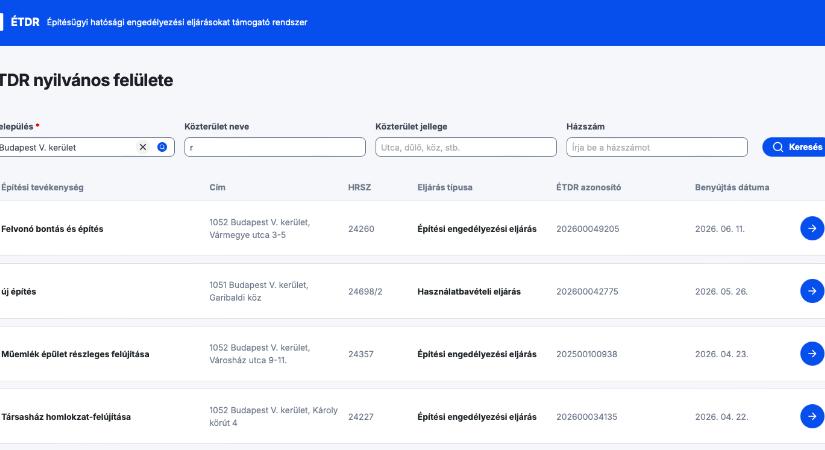Open details arrow for Társasház homlokzat-felújítása
This screenshot has width=825, height=450.
point(812,416)
